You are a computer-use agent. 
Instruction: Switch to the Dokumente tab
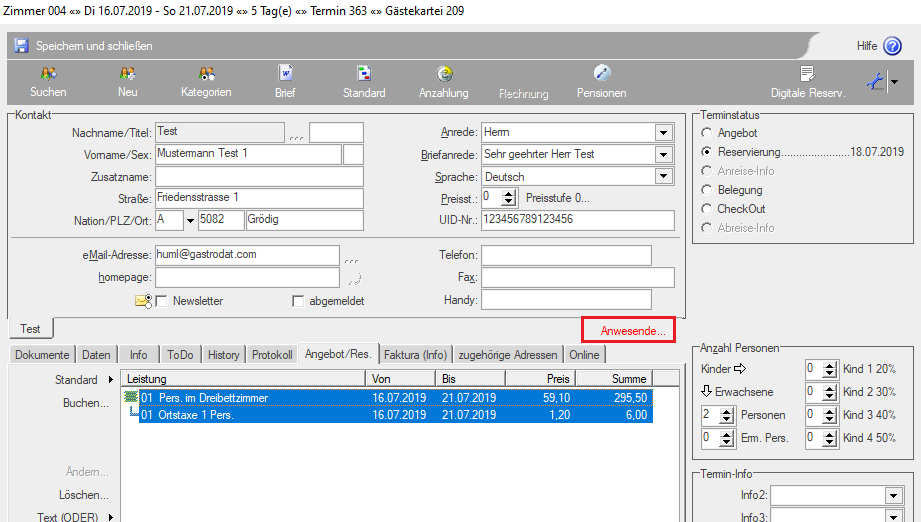(x=42, y=355)
